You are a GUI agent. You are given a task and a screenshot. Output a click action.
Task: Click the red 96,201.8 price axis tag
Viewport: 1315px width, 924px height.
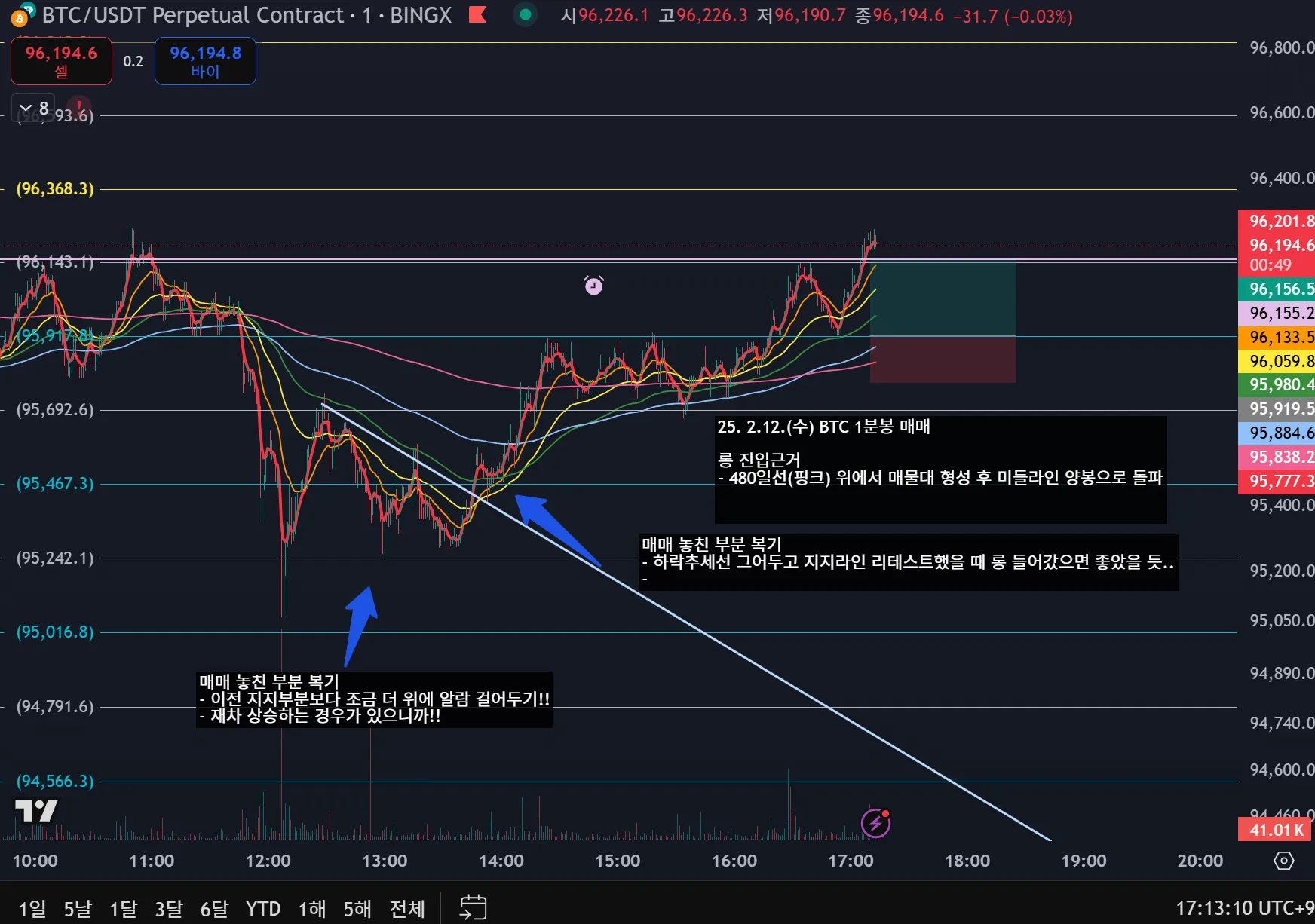coord(1277,221)
